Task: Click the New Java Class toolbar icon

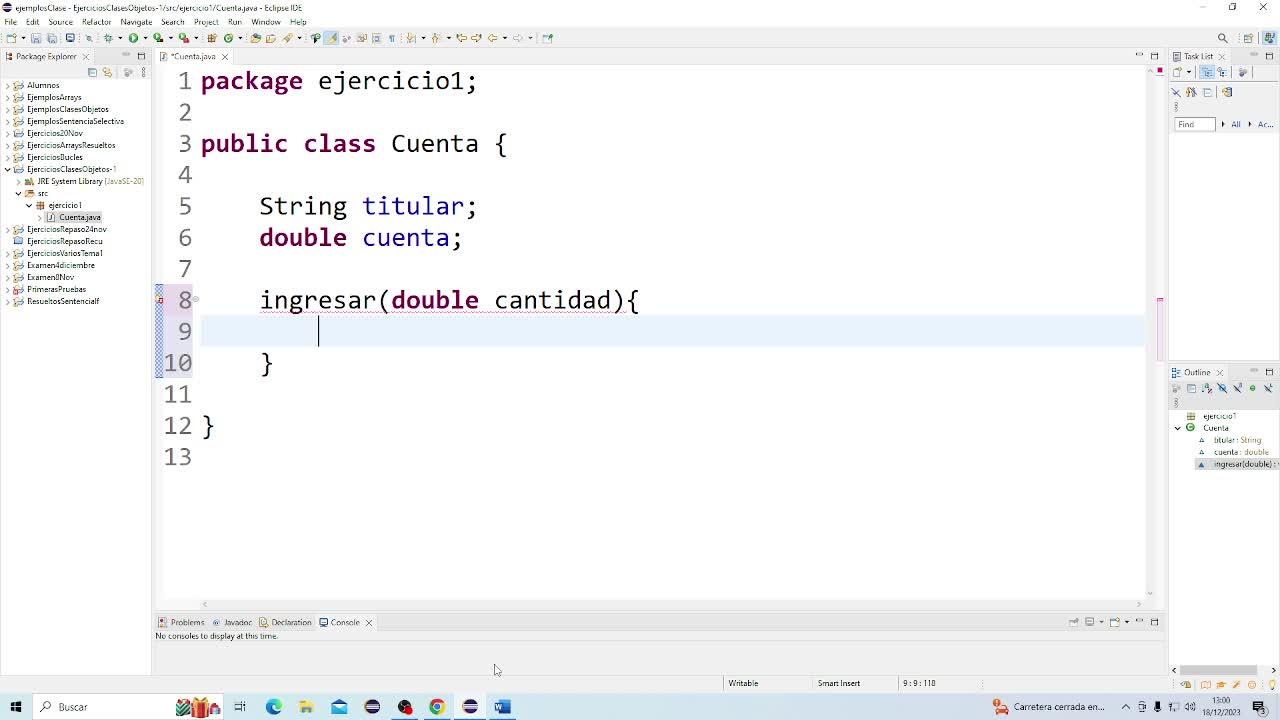Action: [228, 38]
